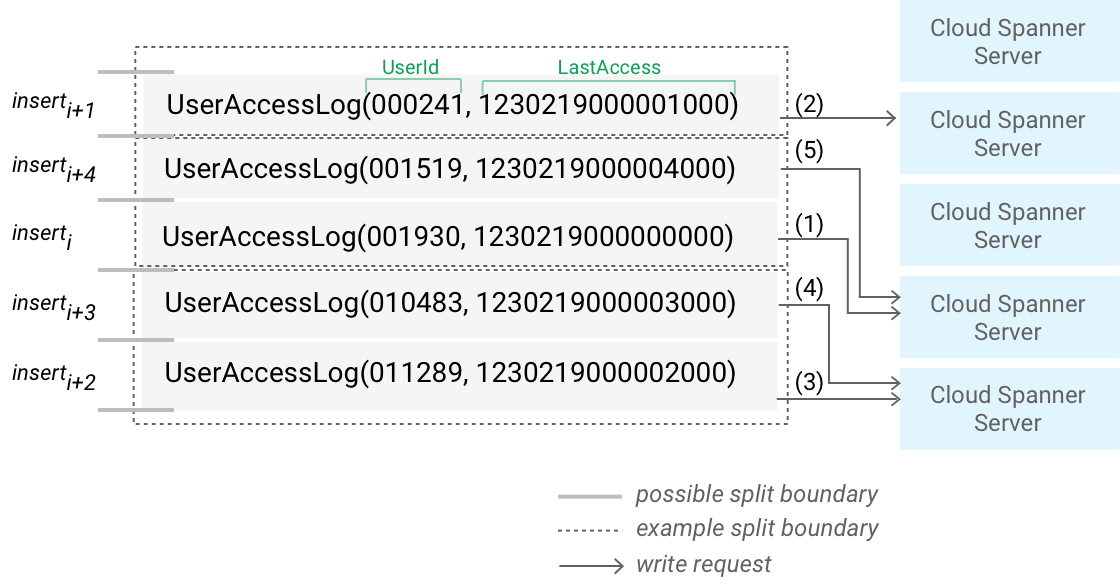Click the green LastAccess column label
Viewport: 1120px width, 588px height.
point(609,68)
